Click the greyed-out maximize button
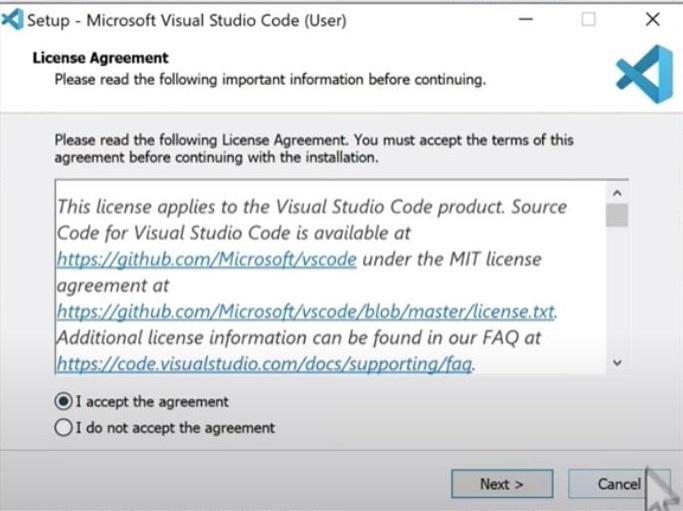Image resolution: width=683 pixels, height=511 pixels. [588, 19]
